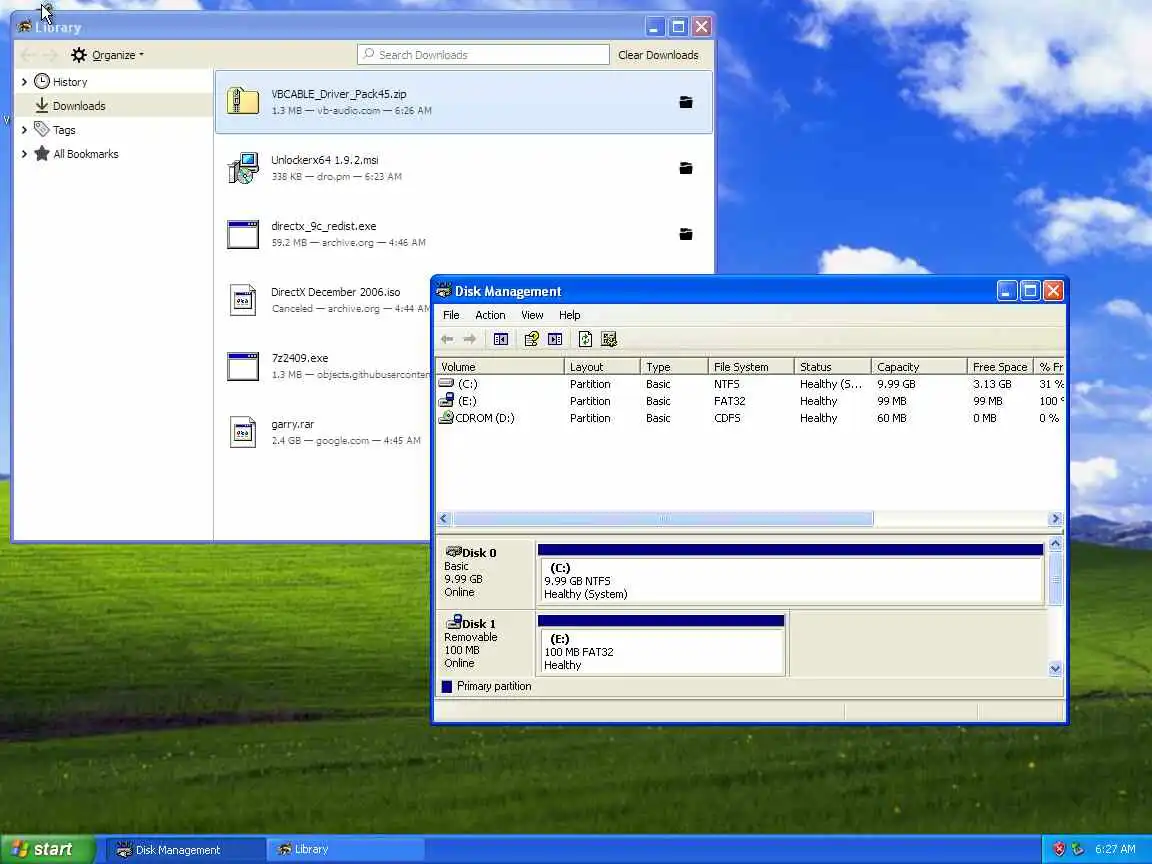Viewport: 1152px width, 864px height.
Task: Open the Organize dropdown menu
Action: click(108, 54)
